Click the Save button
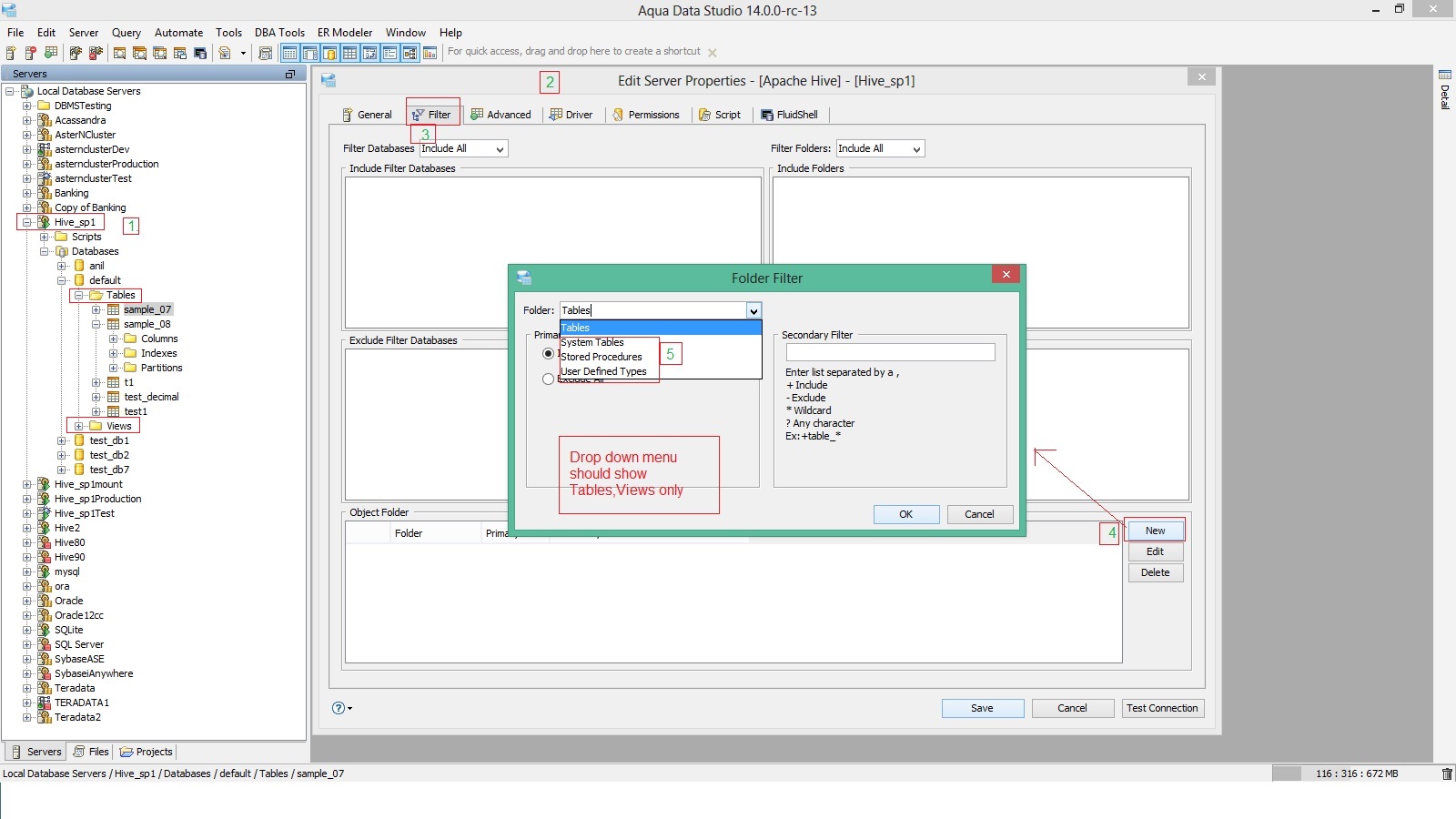The width and height of the screenshot is (1456, 819). (983, 708)
